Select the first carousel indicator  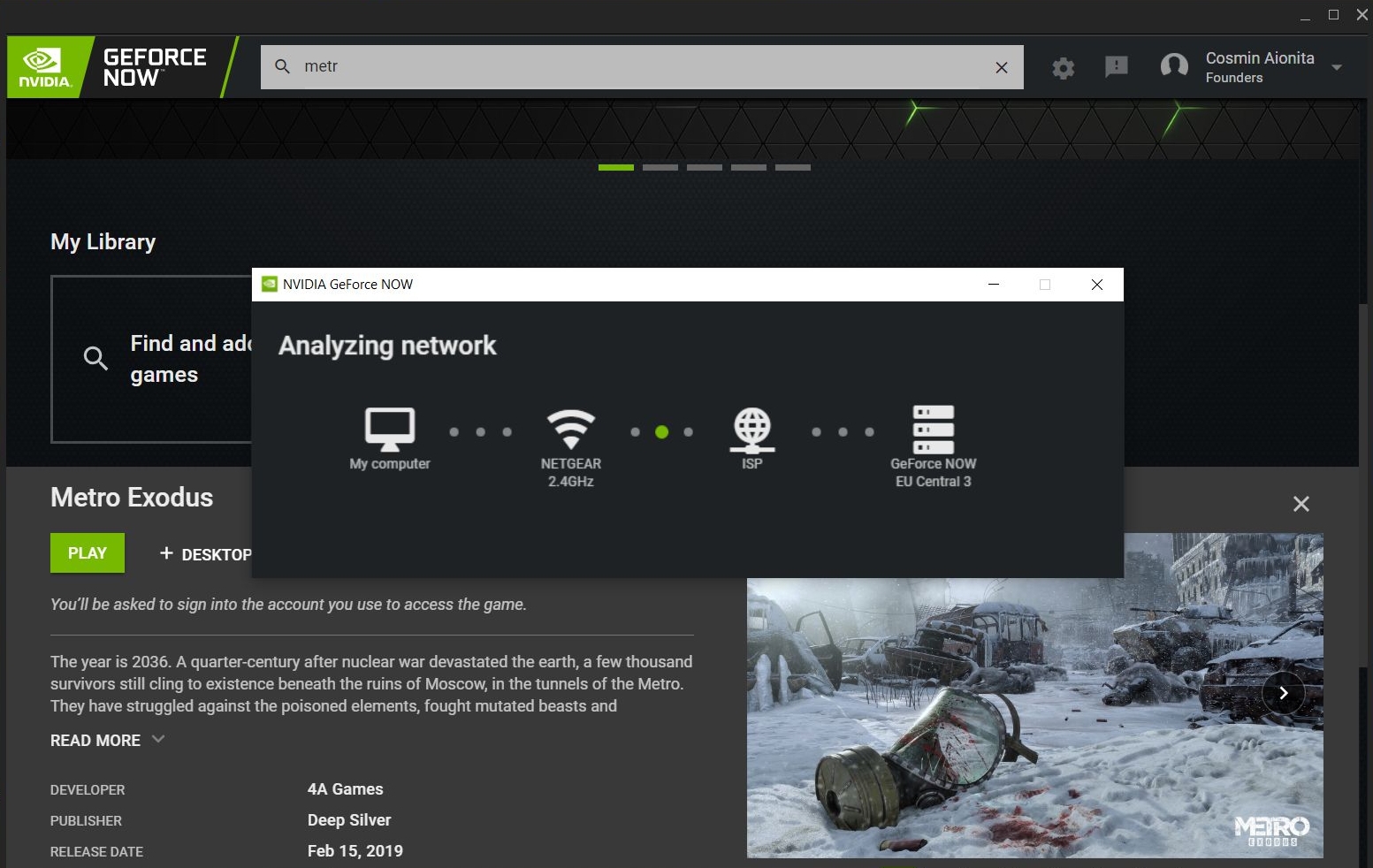pos(616,167)
